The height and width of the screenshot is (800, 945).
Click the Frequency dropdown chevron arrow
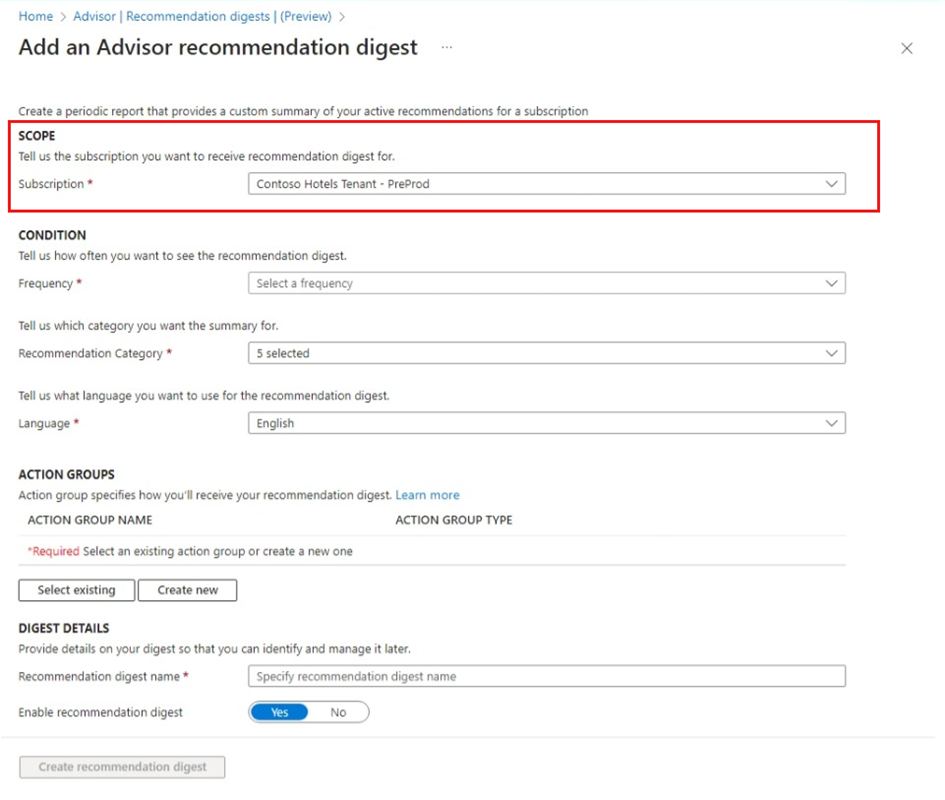point(831,283)
